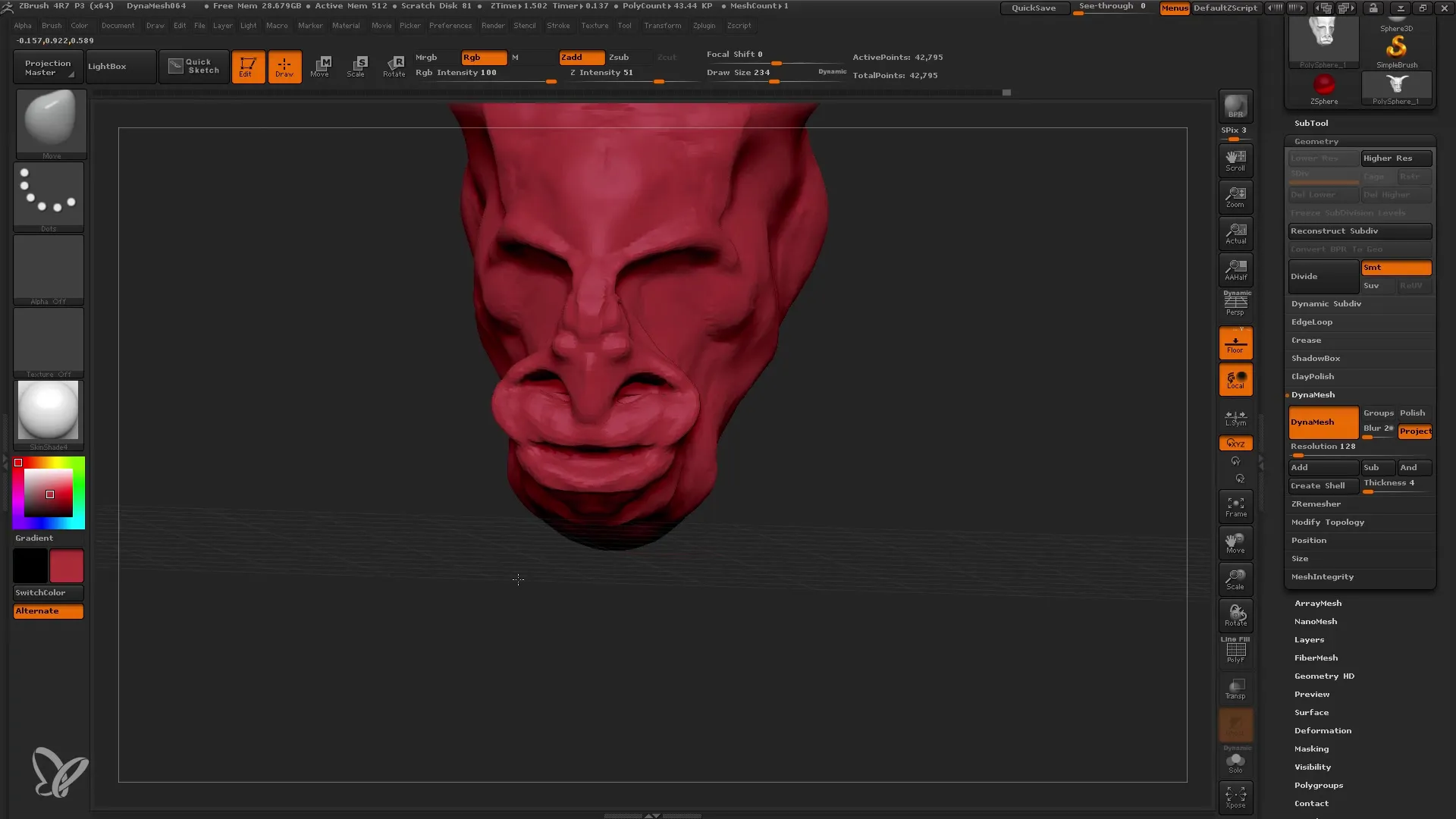This screenshot has height=819, width=1456.
Task: Toggle See-through mode
Action: 1113,8
